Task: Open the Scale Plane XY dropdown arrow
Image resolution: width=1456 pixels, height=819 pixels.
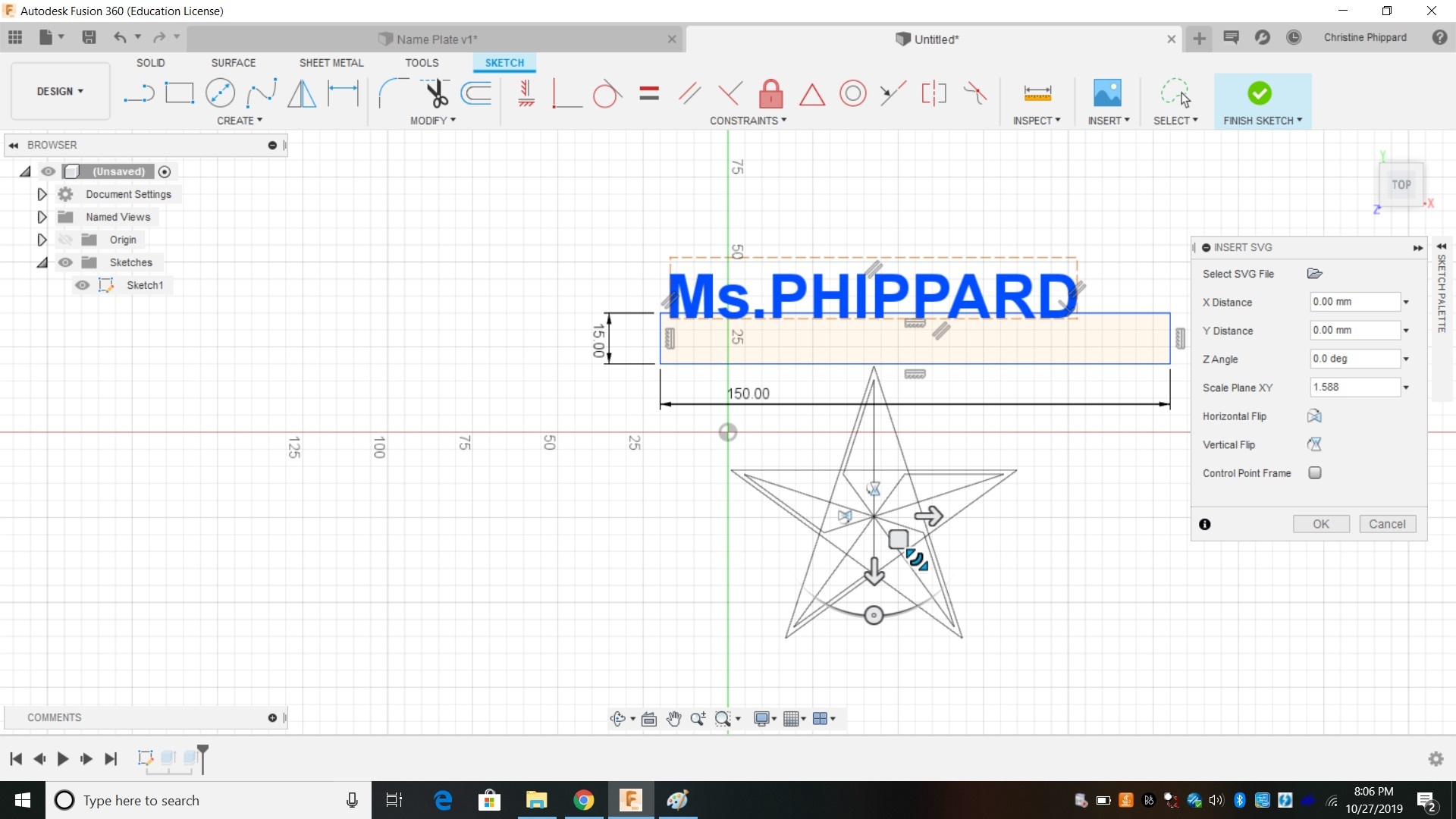Action: click(x=1406, y=388)
